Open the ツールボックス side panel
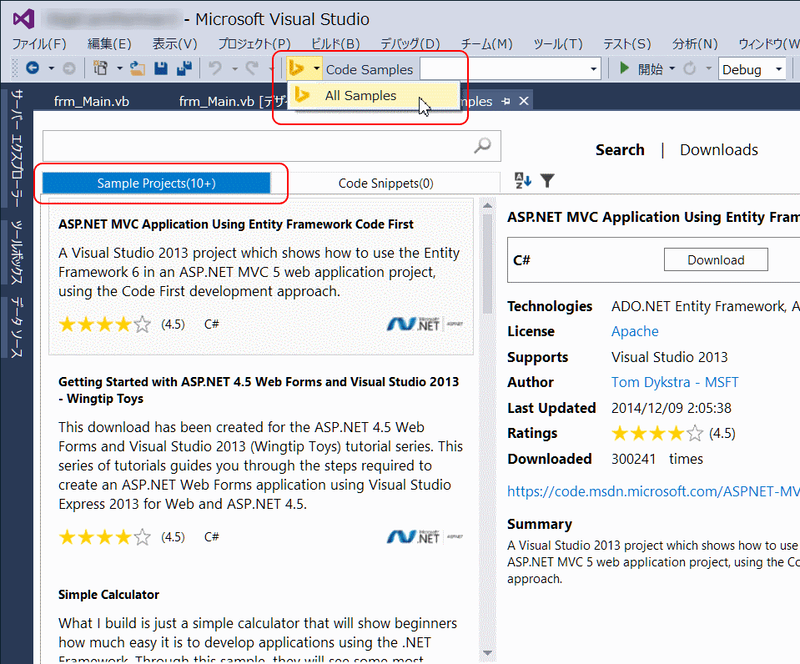 (17, 252)
